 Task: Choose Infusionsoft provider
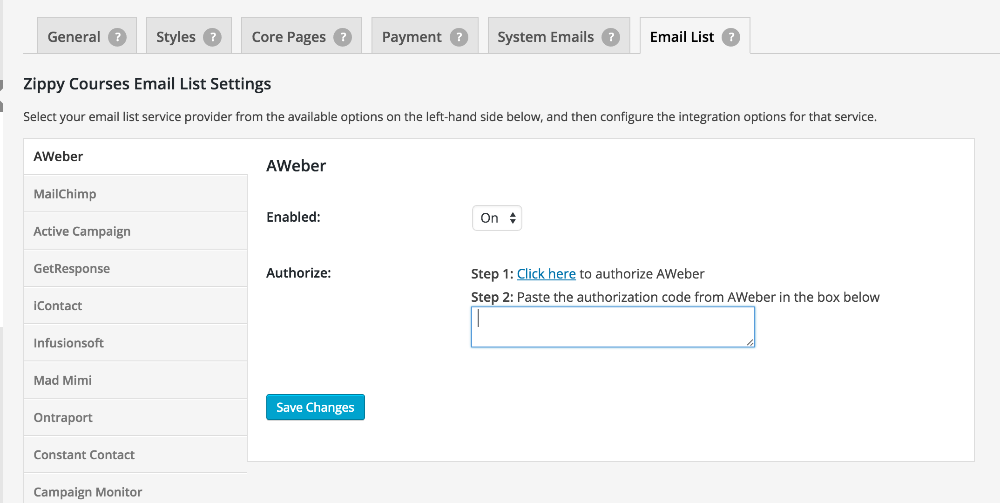click(135, 342)
